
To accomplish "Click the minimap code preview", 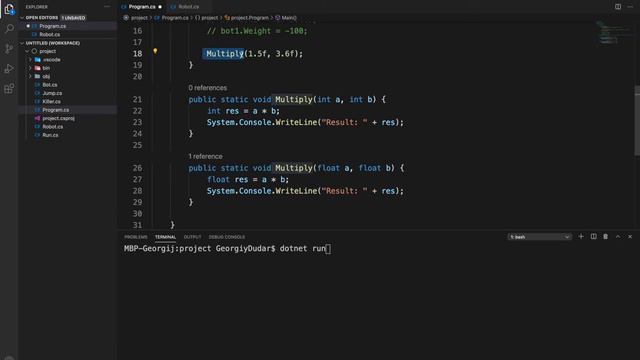I will tap(614, 33).
